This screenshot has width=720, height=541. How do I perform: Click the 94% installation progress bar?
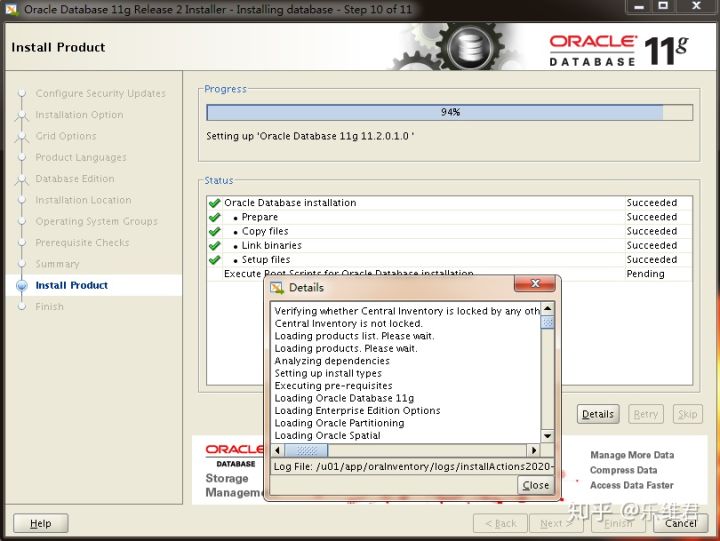click(449, 112)
